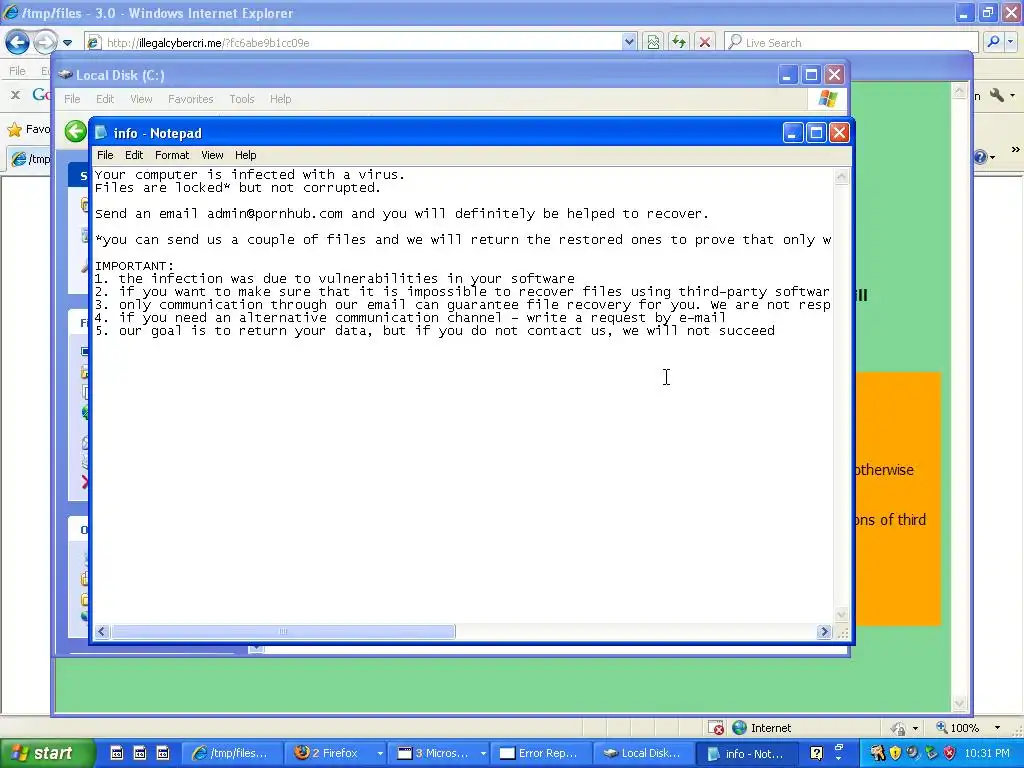The image size is (1024, 768).
Task: Open Favorites menu in Local Disk window
Action: click(191, 99)
